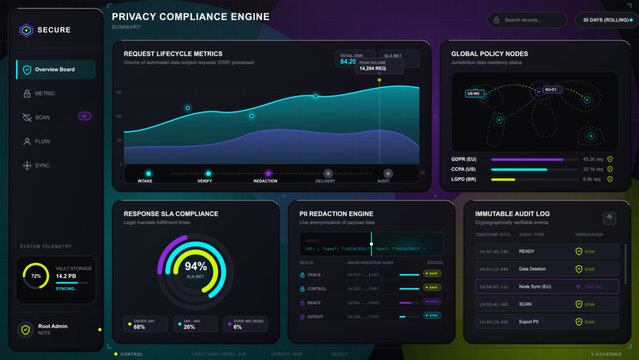Click the EVENT TYPE column header
The image size is (639, 360).
(x=531, y=235)
